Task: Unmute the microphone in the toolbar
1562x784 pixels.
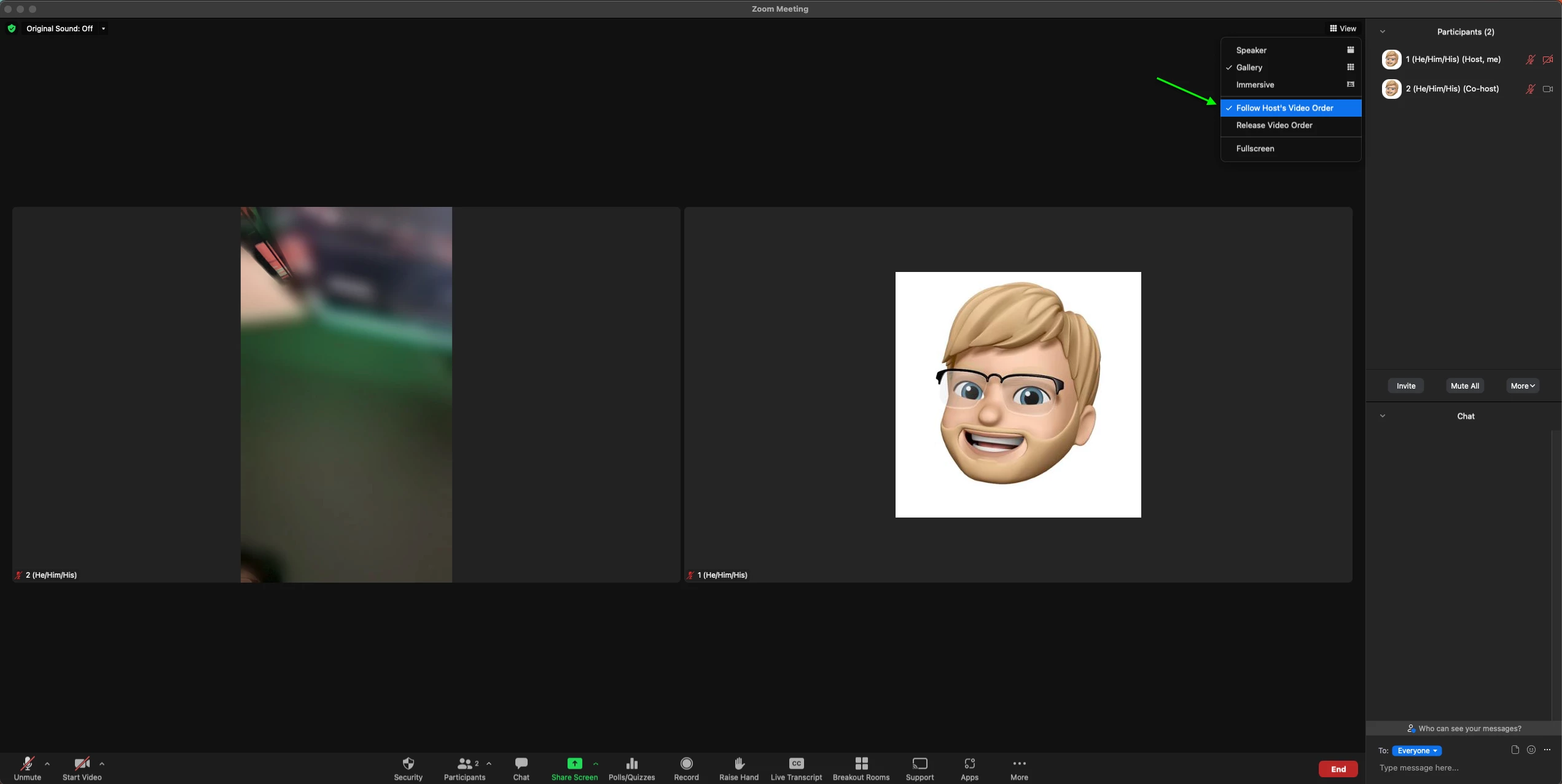Action: (x=27, y=763)
